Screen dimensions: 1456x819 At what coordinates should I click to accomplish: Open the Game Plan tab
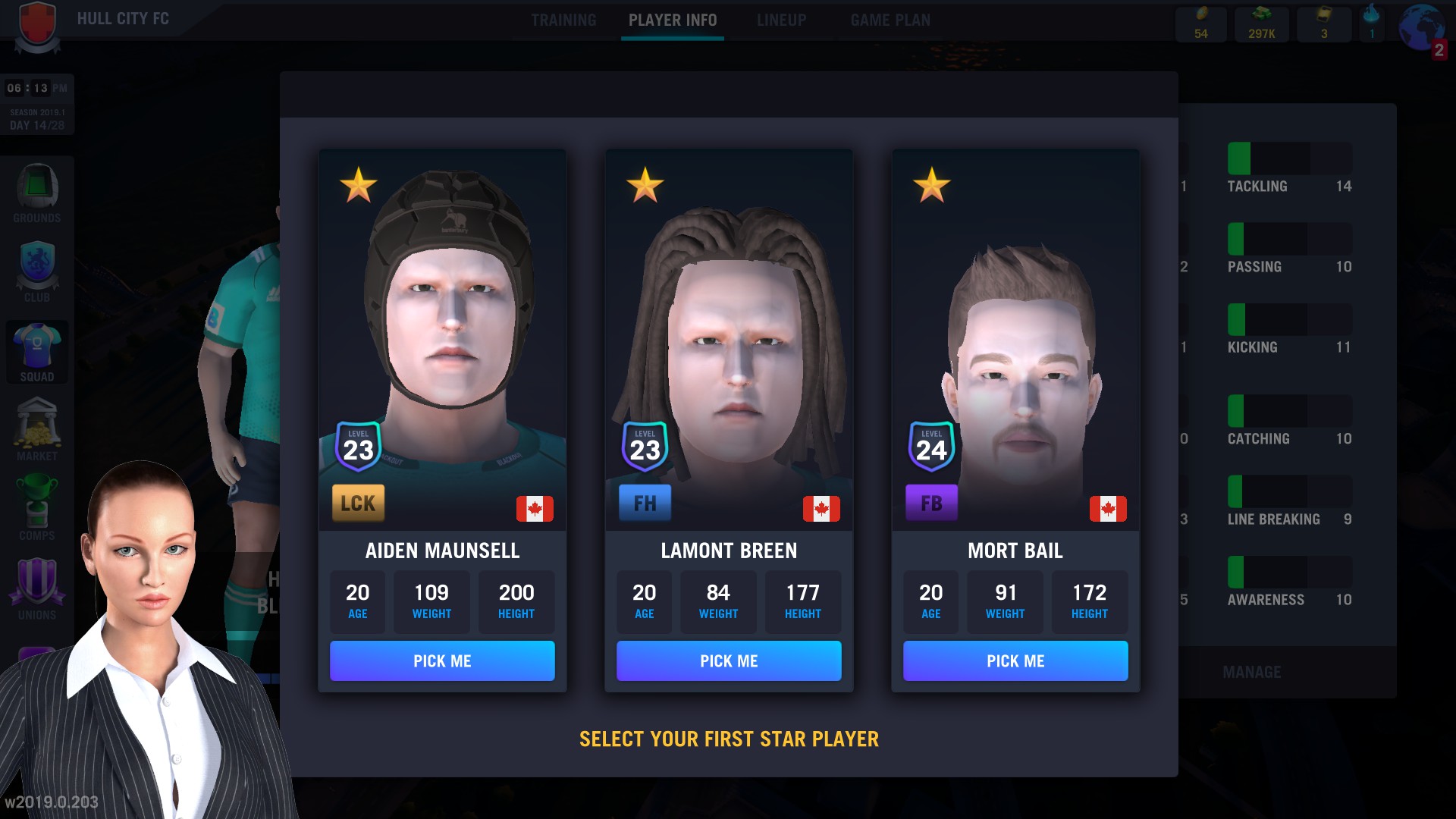coord(890,20)
